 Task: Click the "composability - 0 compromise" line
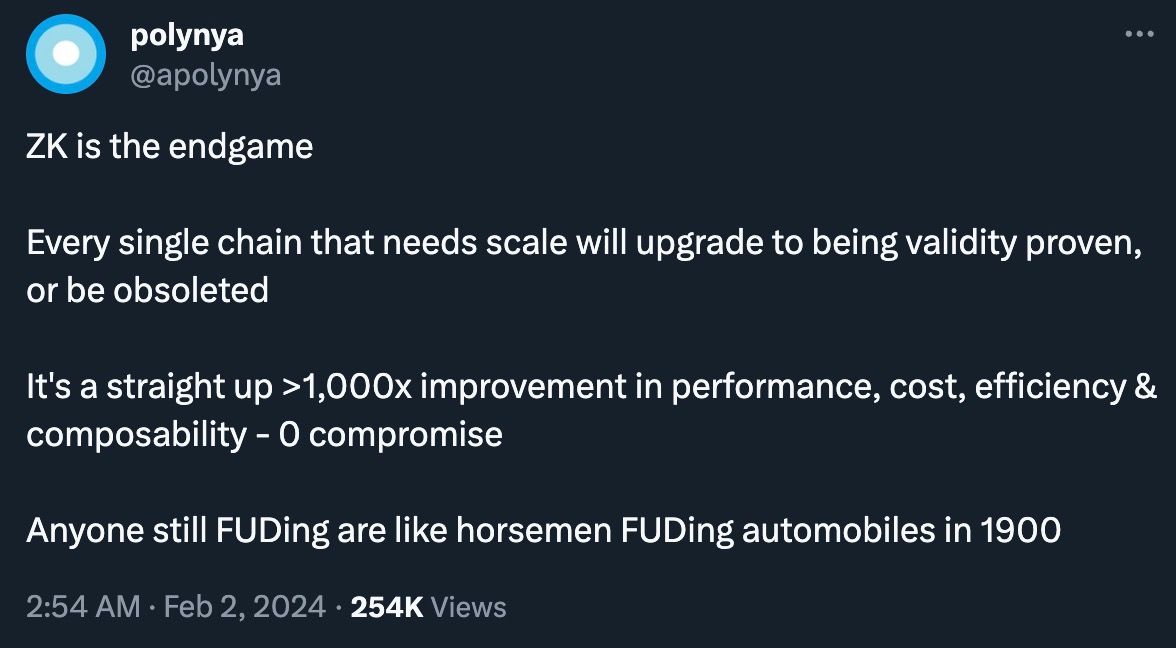tap(264, 435)
